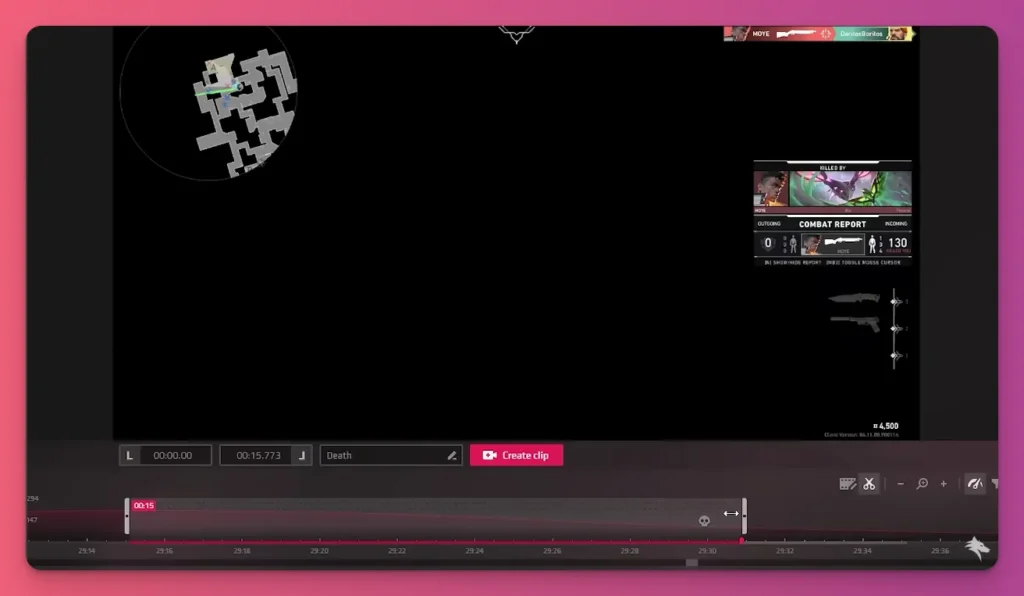This screenshot has height=596, width=1024.
Task: Open the event filter funnel
Action: (x=996, y=483)
